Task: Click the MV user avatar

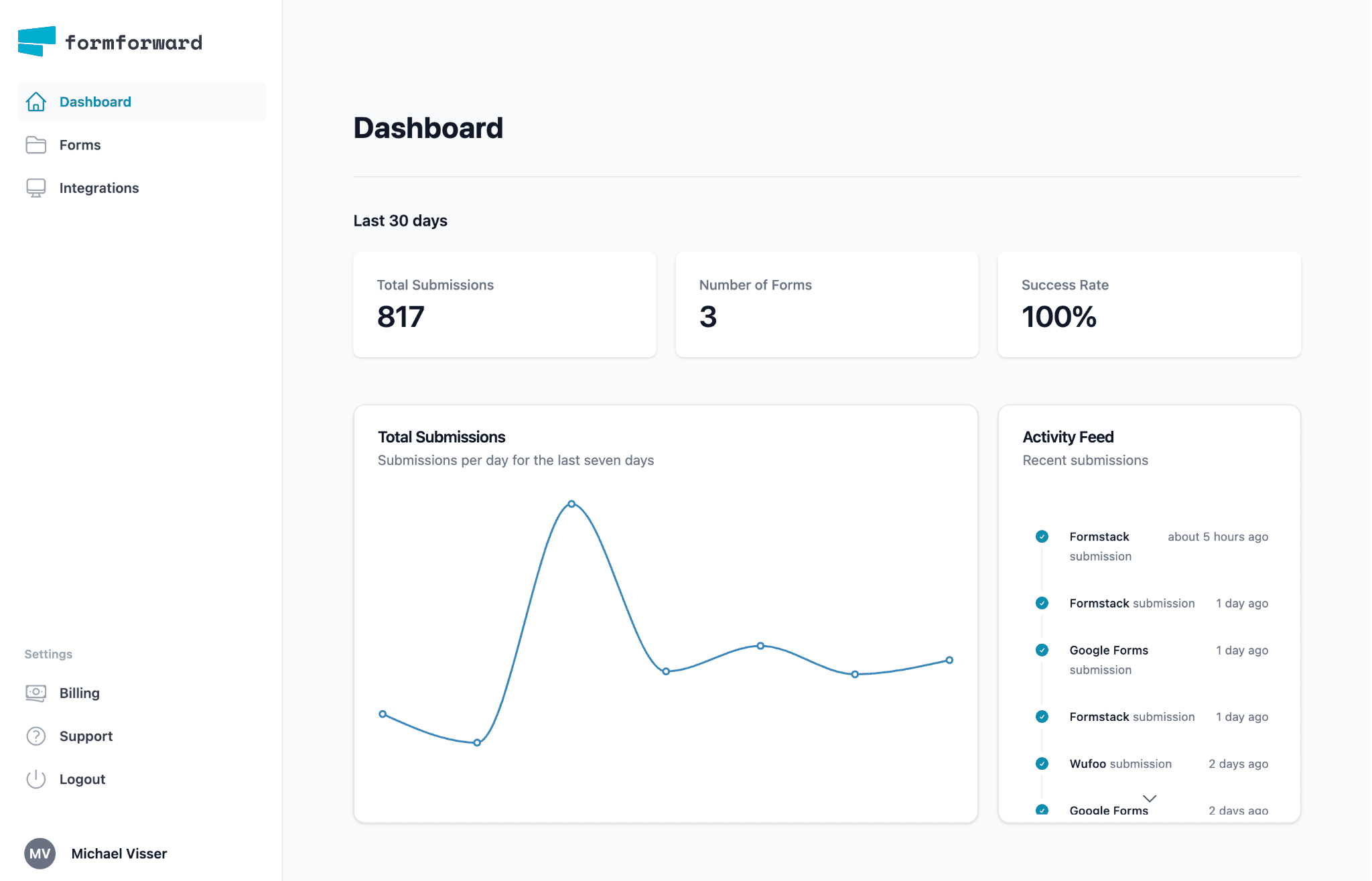Action: (40, 854)
